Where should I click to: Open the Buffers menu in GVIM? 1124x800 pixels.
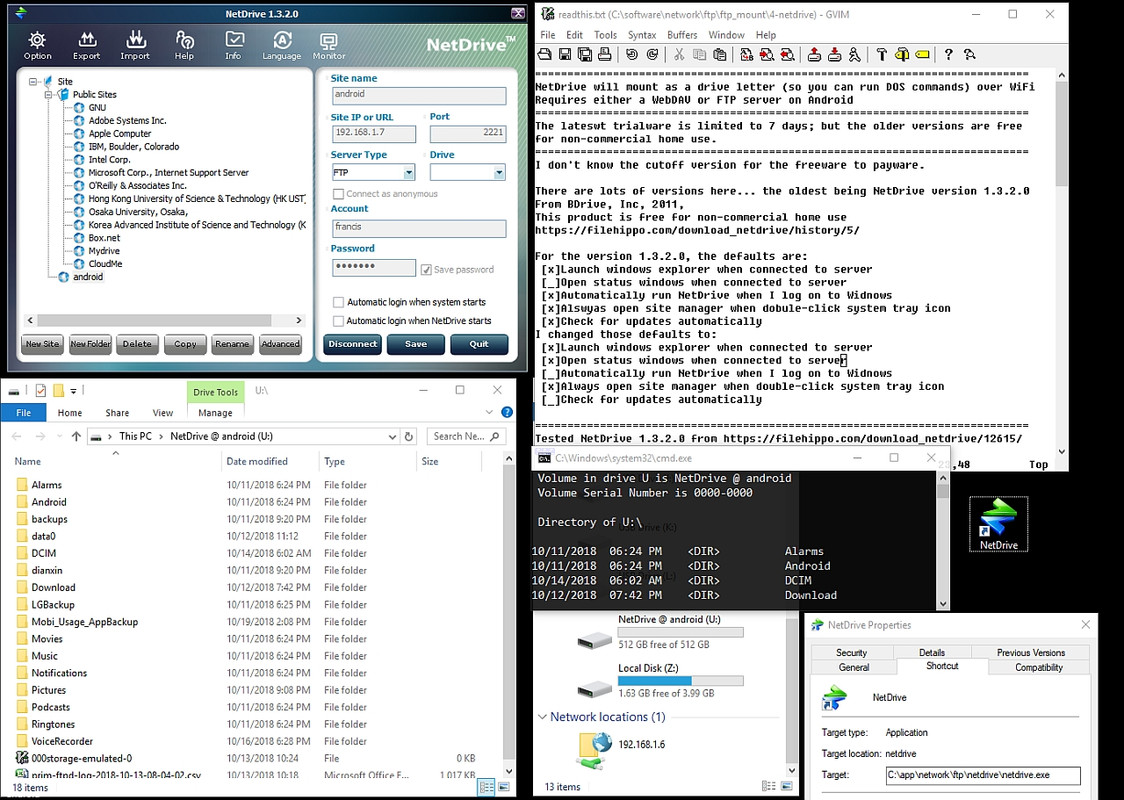click(x=682, y=35)
